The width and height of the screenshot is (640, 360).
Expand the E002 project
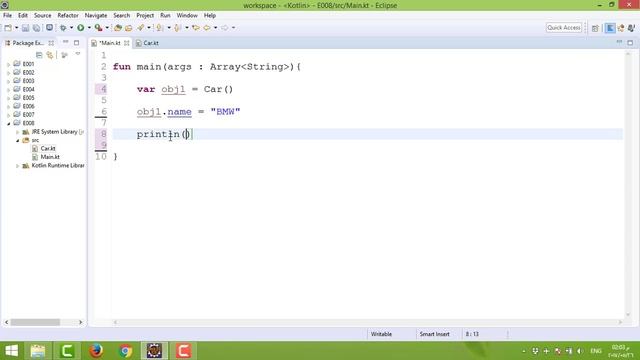point(9,73)
